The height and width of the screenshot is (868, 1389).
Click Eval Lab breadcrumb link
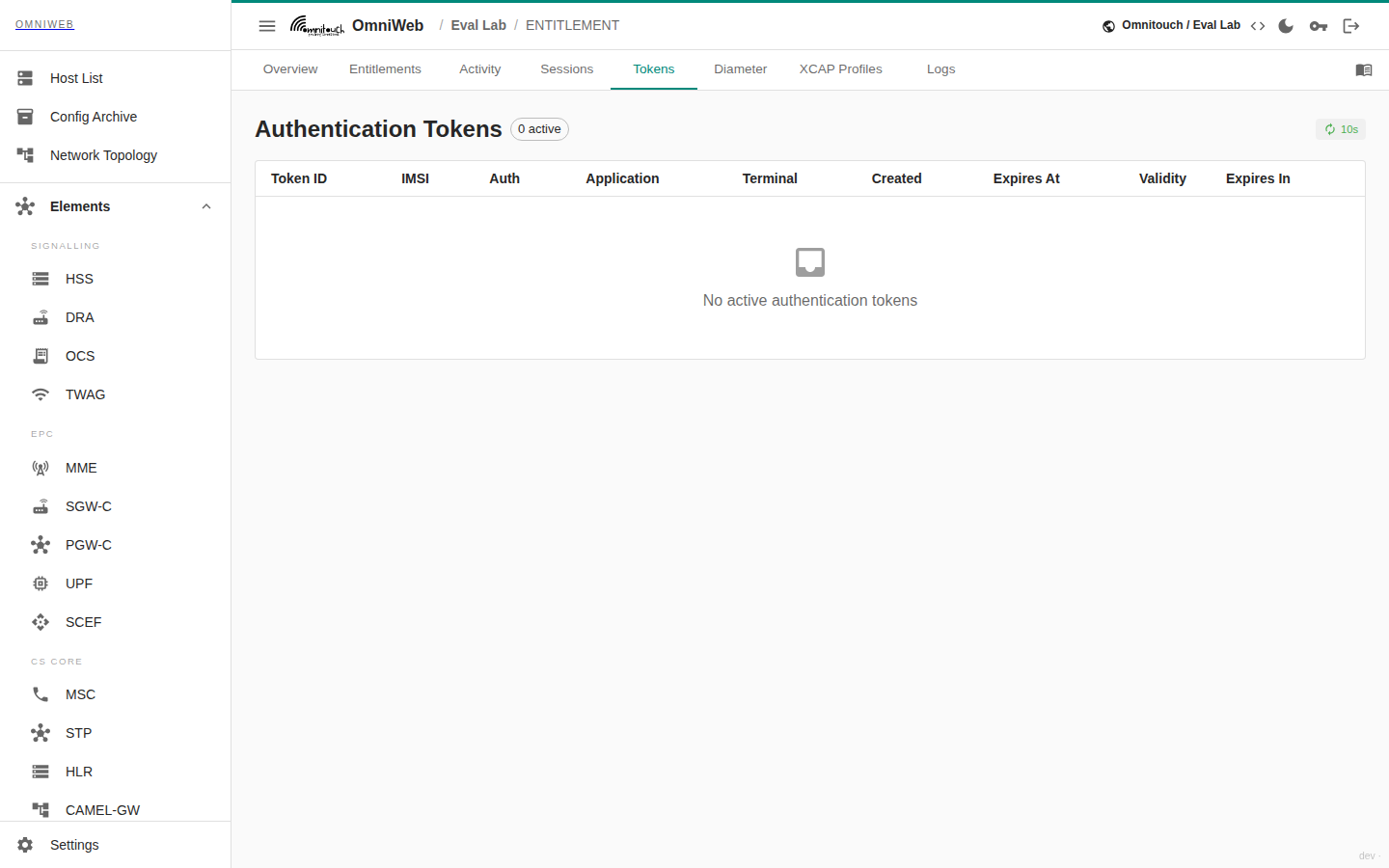coord(478,26)
